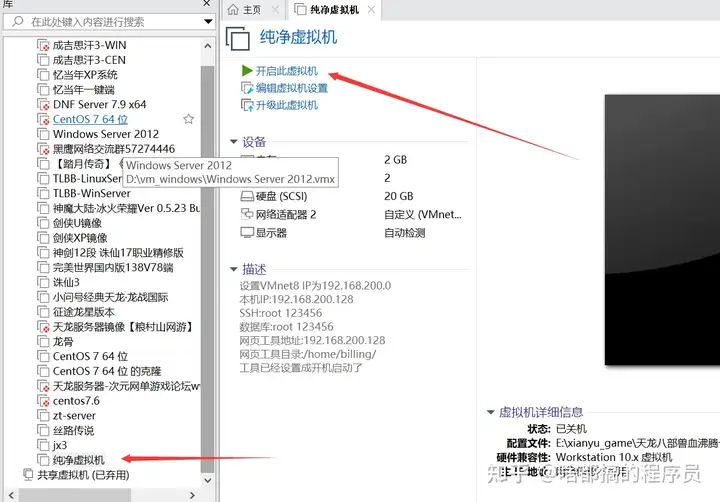Select 忆当年XP系统 in the library
Screen dimensions: 720x502
pyautogui.click(x=85, y=75)
